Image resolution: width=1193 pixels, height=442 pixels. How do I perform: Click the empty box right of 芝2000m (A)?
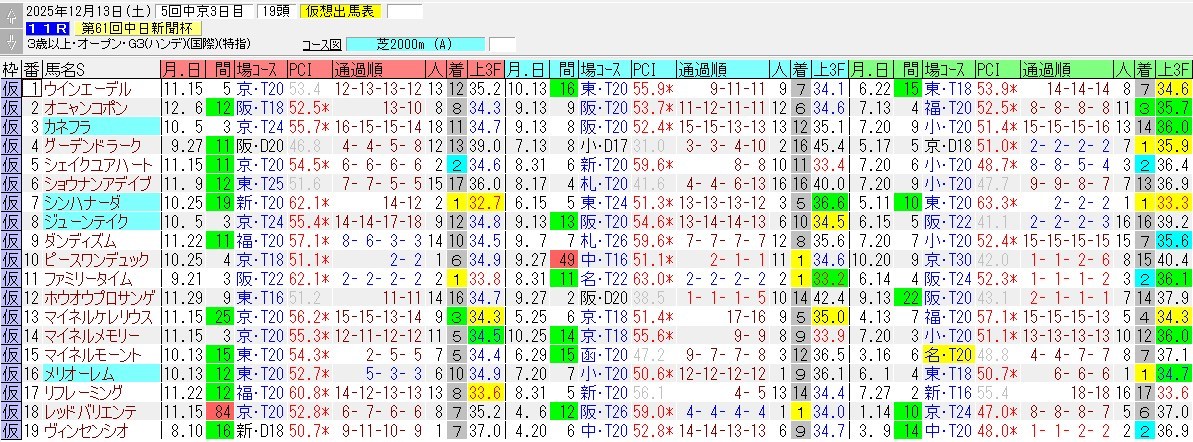[502, 45]
